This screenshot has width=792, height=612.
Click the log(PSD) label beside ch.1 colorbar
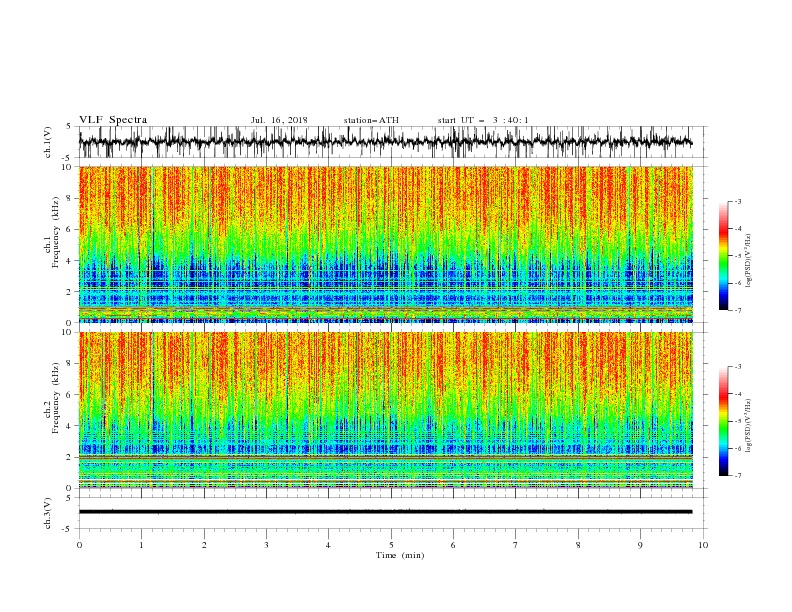[749, 261]
